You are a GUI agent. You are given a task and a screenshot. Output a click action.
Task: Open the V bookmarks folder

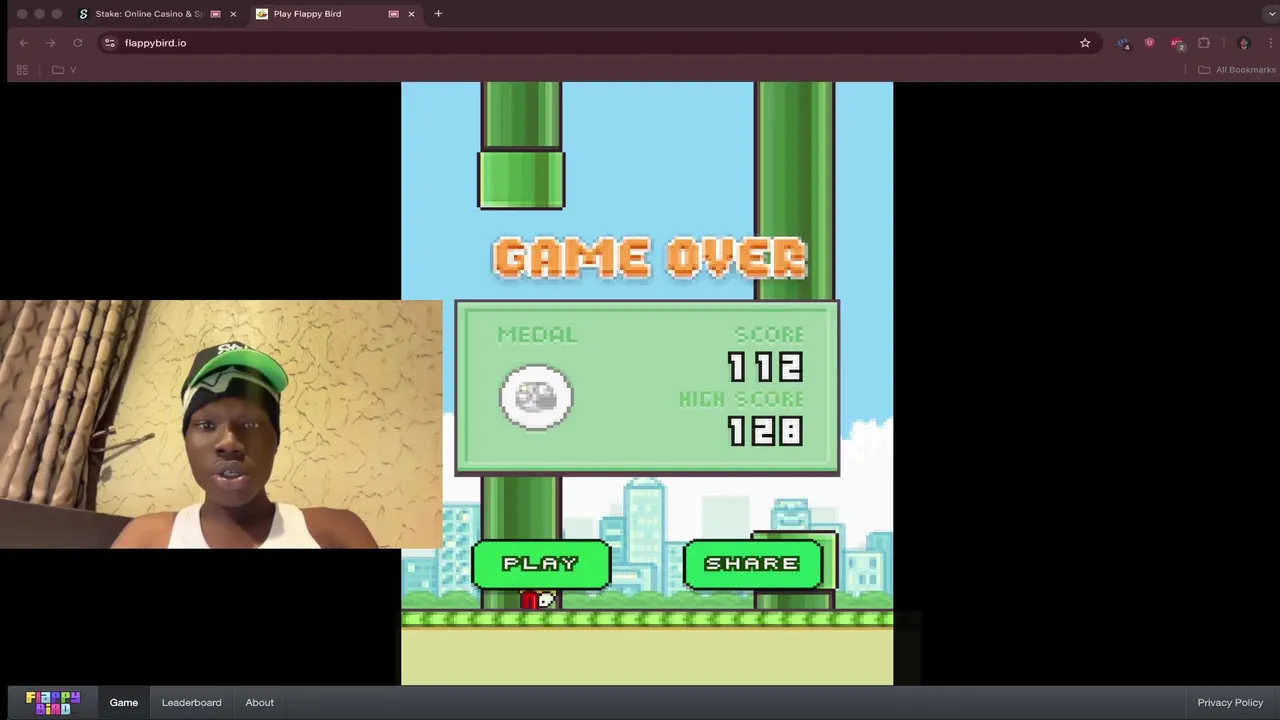(64, 70)
